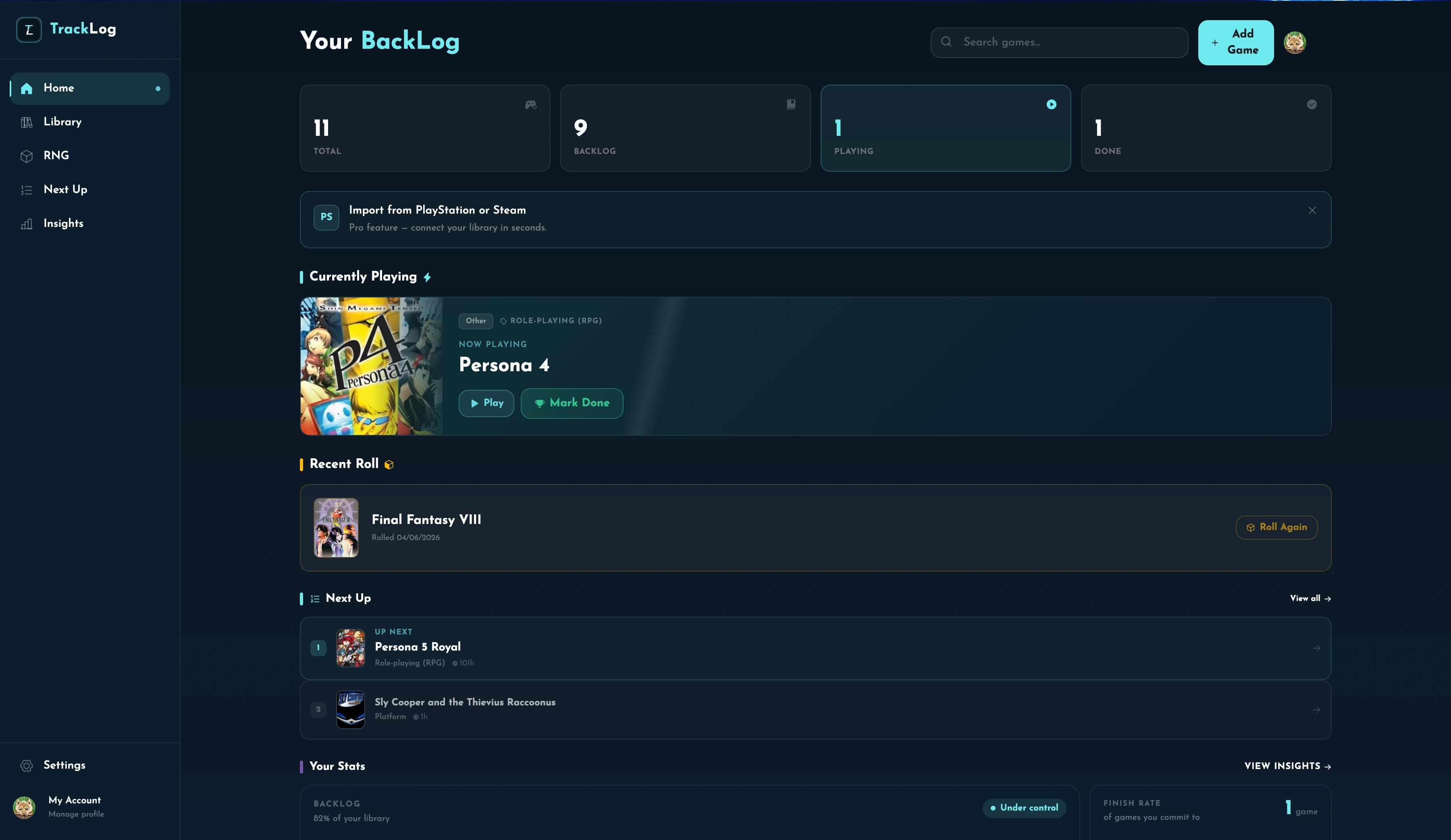Screen dimensions: 1451x840
Task: Click the Finish Rate stats card
Action: 1210,812
